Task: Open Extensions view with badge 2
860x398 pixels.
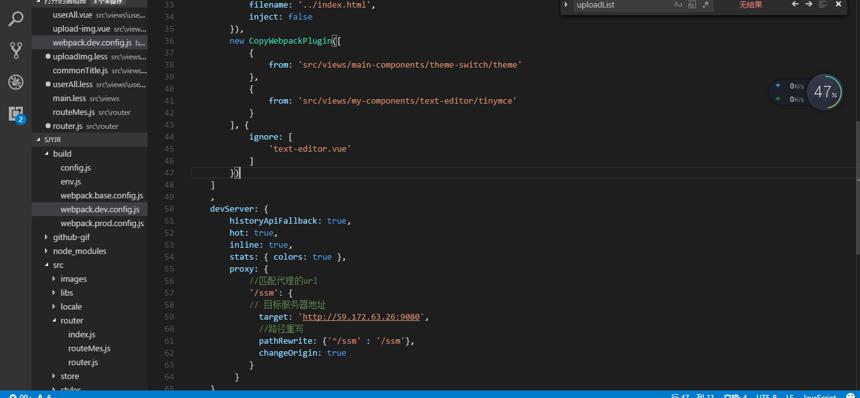Action: [16, 114]
